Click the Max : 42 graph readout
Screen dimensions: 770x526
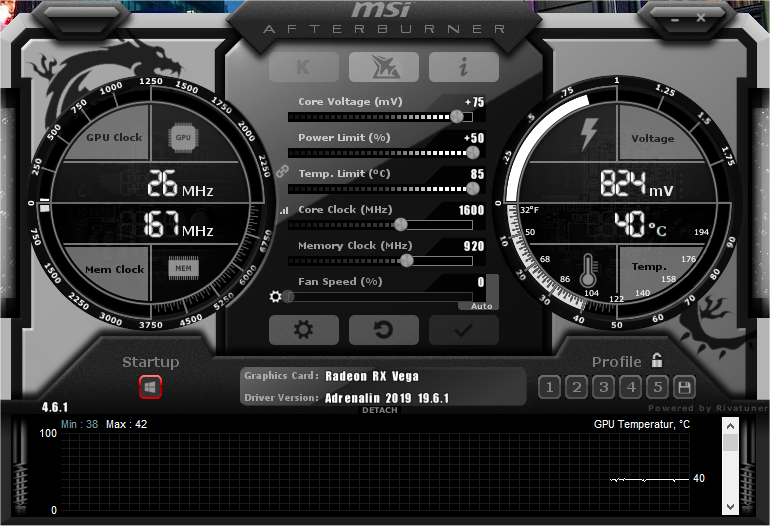pyautogui.click(x=126, y=424)
